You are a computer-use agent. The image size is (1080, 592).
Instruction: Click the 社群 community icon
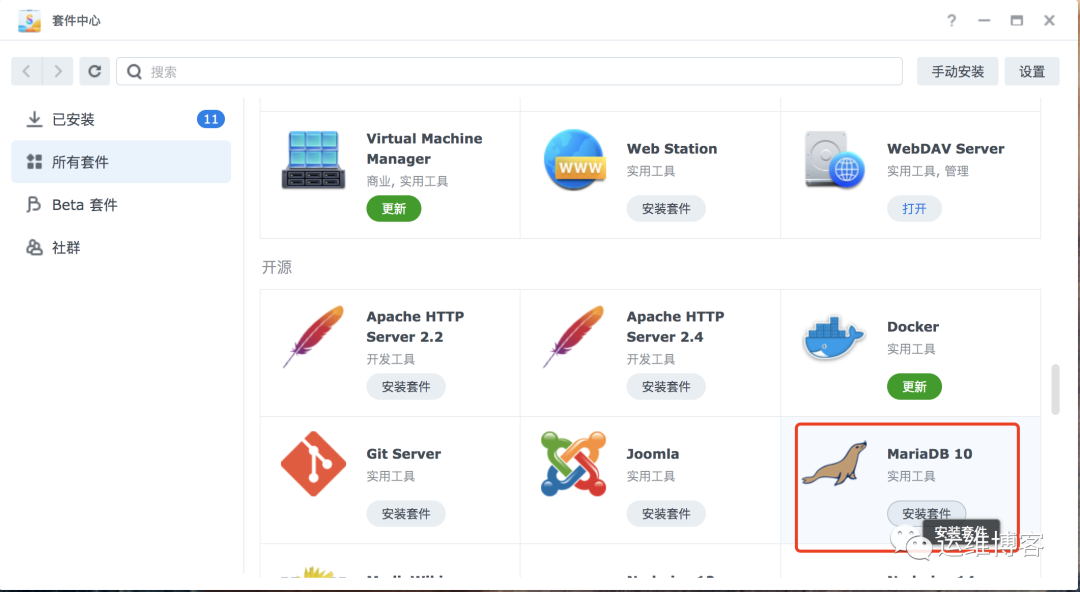pos(34,247)
